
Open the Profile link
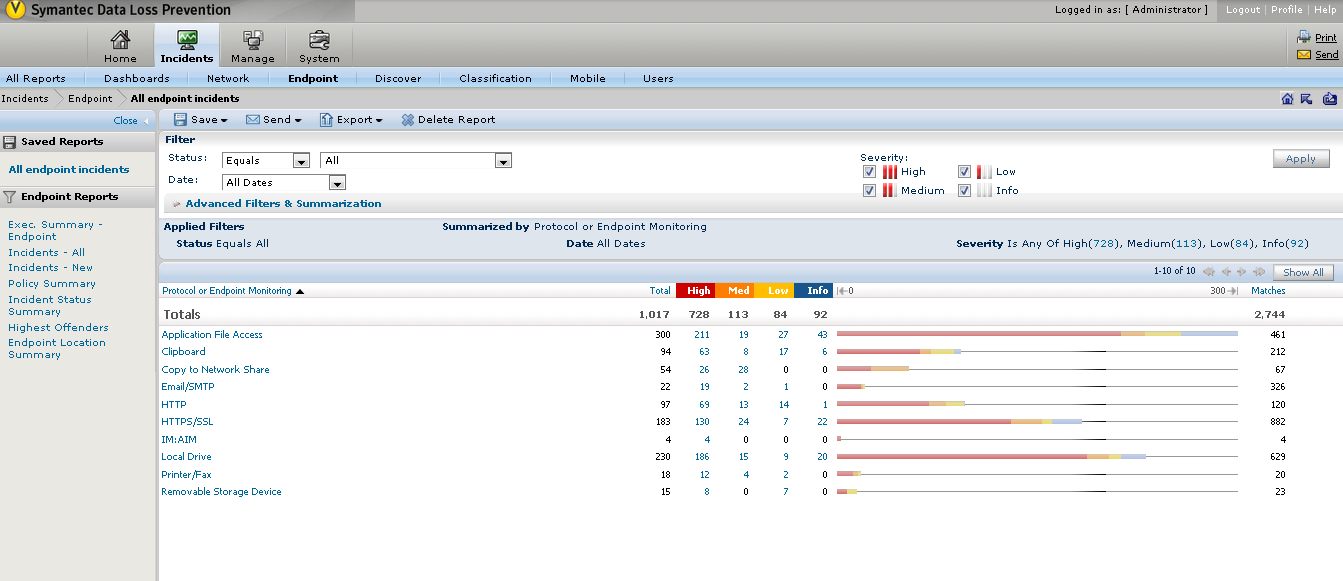[x=1287, y=9]
